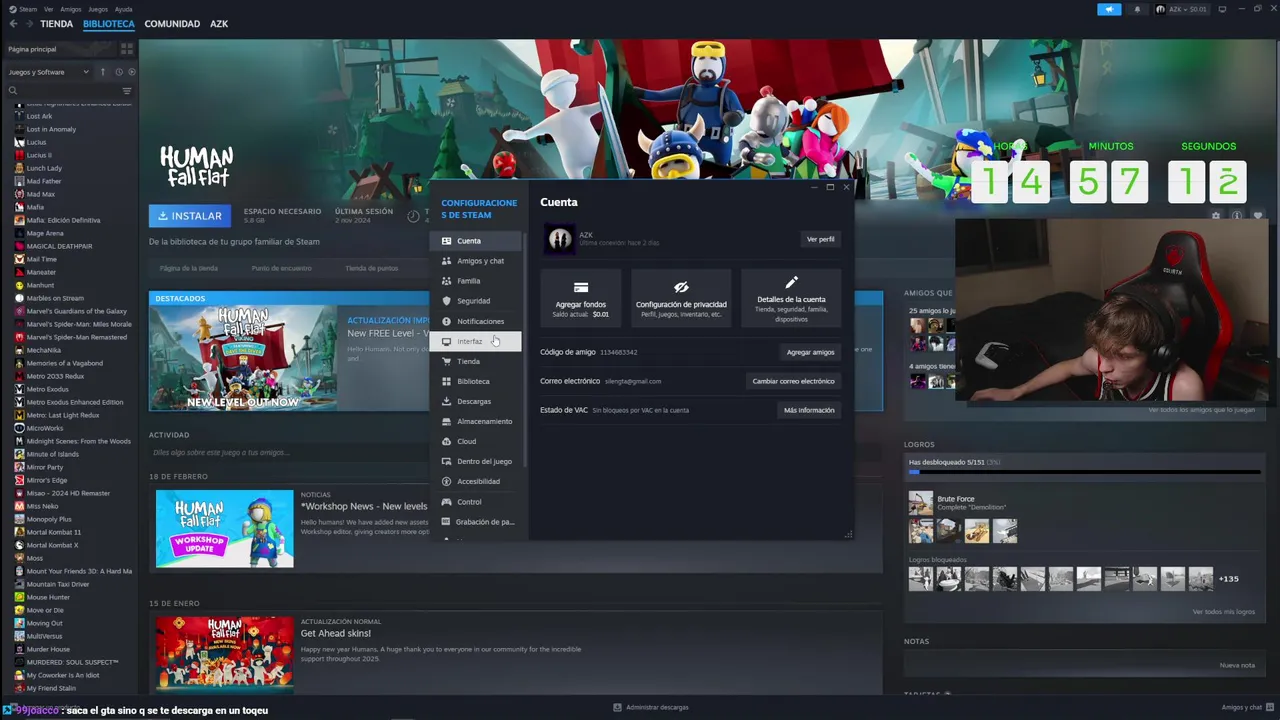Open the AZK profile tab

(x=219, y=24)
